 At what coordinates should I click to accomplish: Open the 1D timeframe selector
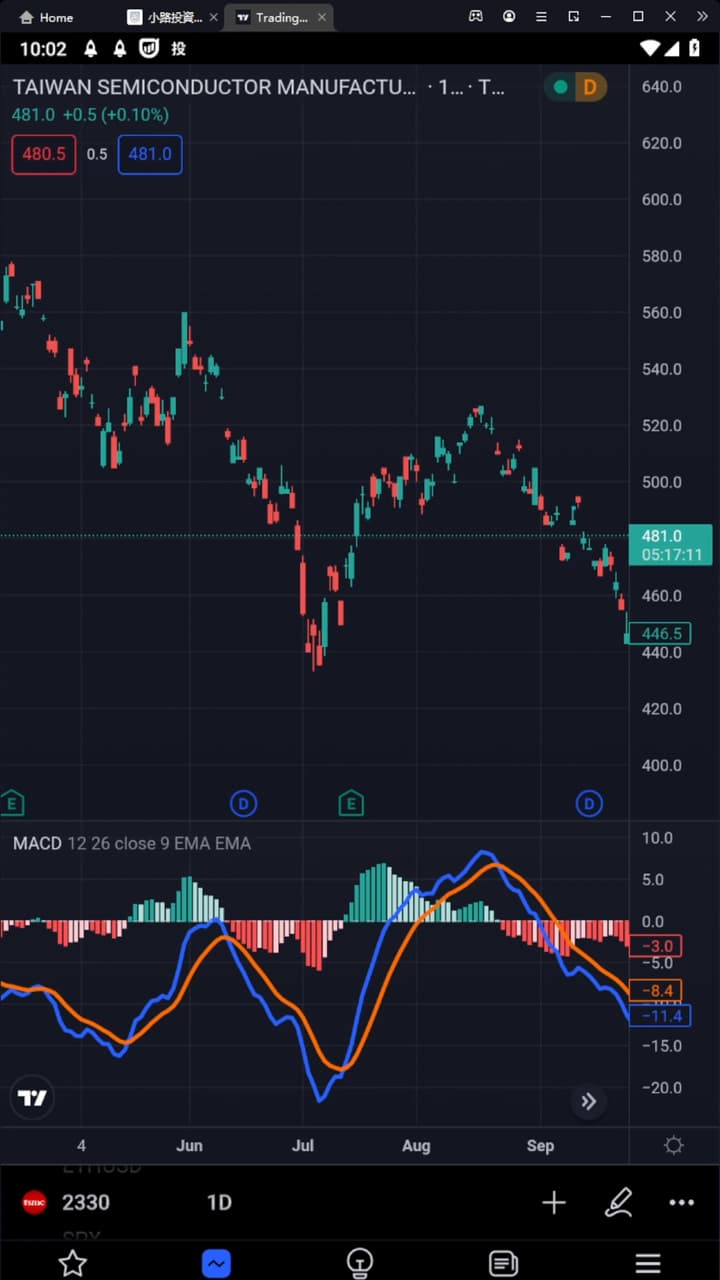click(219, 1202)
